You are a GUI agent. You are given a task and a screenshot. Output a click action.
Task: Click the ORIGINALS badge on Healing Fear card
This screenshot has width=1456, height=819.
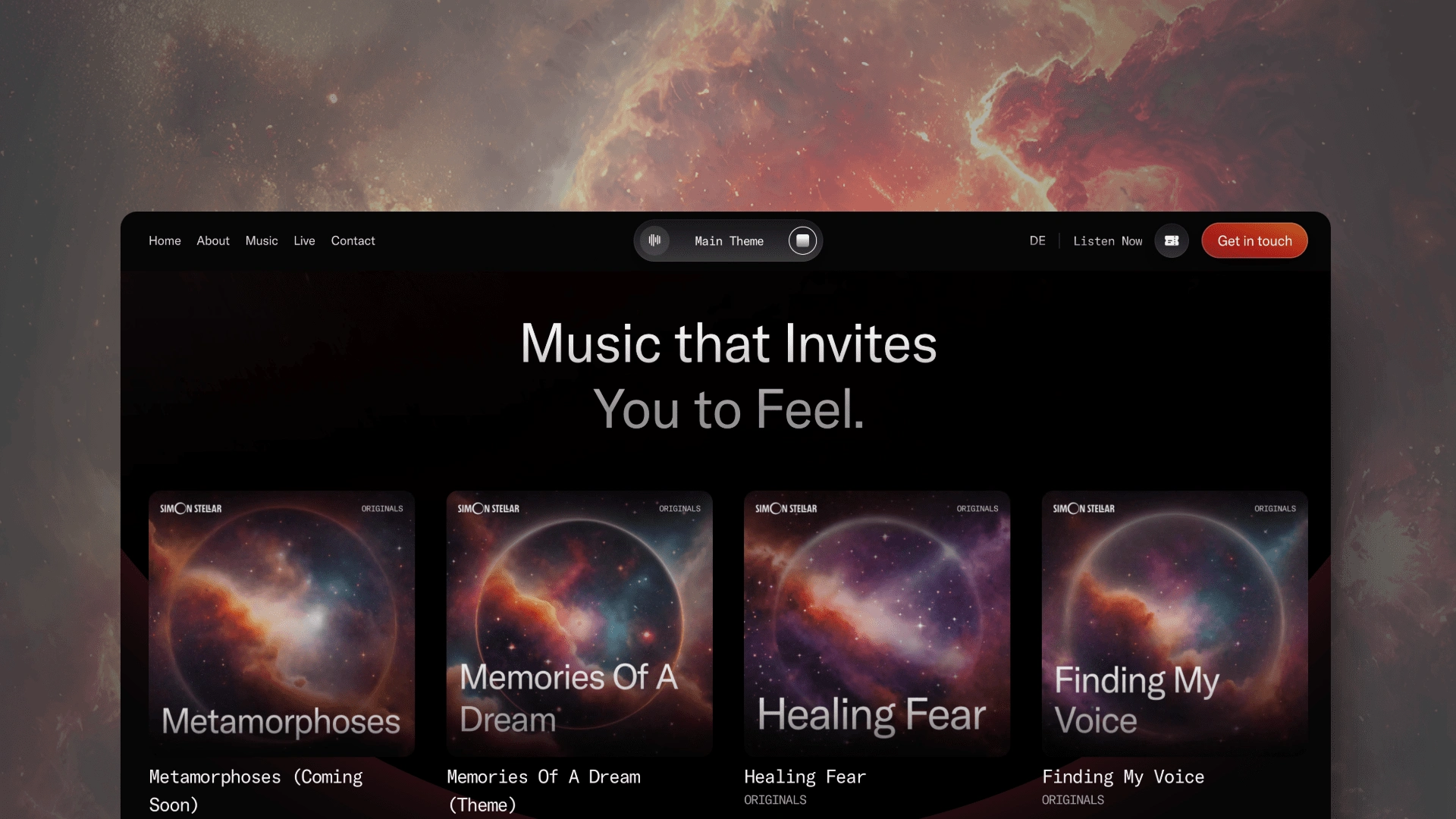(x=977, y=508)
